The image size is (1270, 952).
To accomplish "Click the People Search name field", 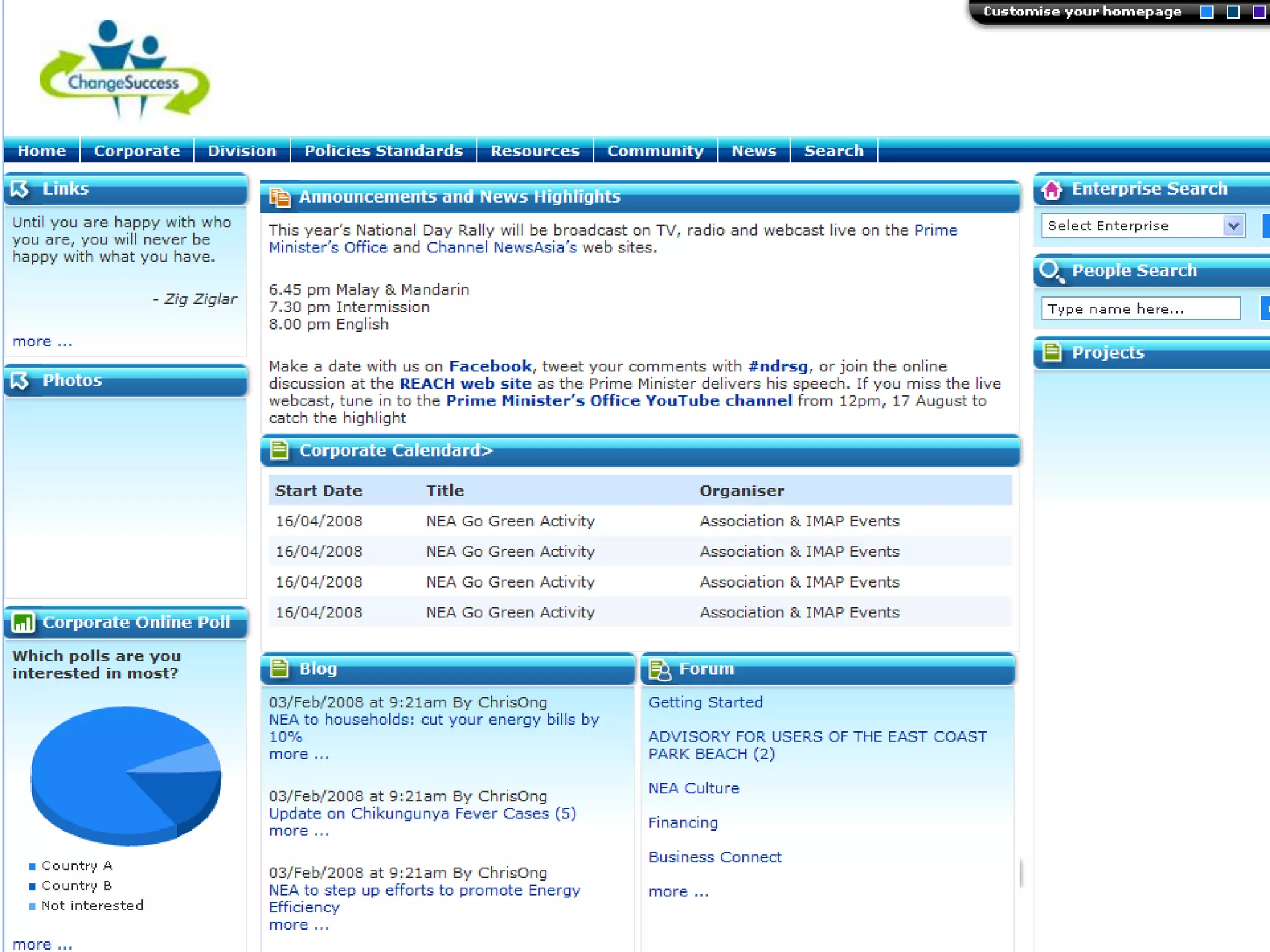I will 1140,309.
